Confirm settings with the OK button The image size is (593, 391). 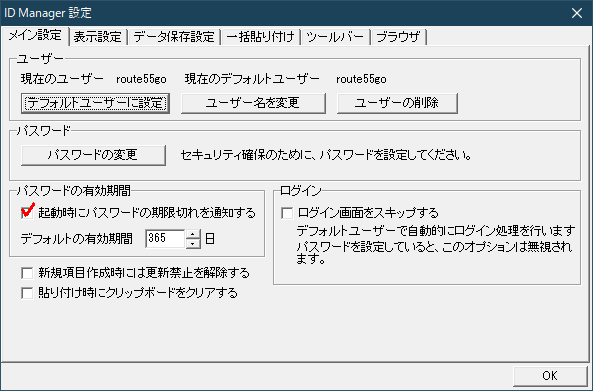point(550,376)
